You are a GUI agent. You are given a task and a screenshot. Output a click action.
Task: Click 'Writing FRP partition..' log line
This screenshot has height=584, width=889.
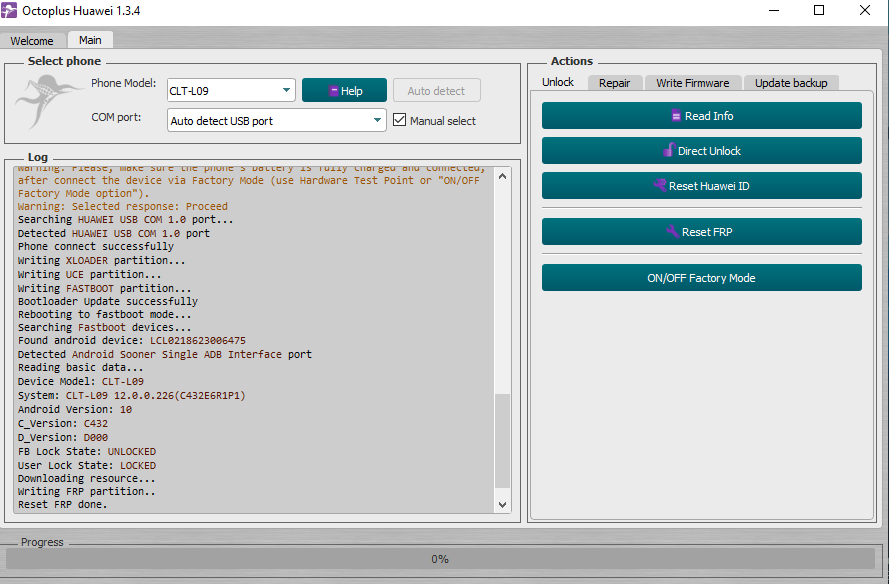pos(87,491)
